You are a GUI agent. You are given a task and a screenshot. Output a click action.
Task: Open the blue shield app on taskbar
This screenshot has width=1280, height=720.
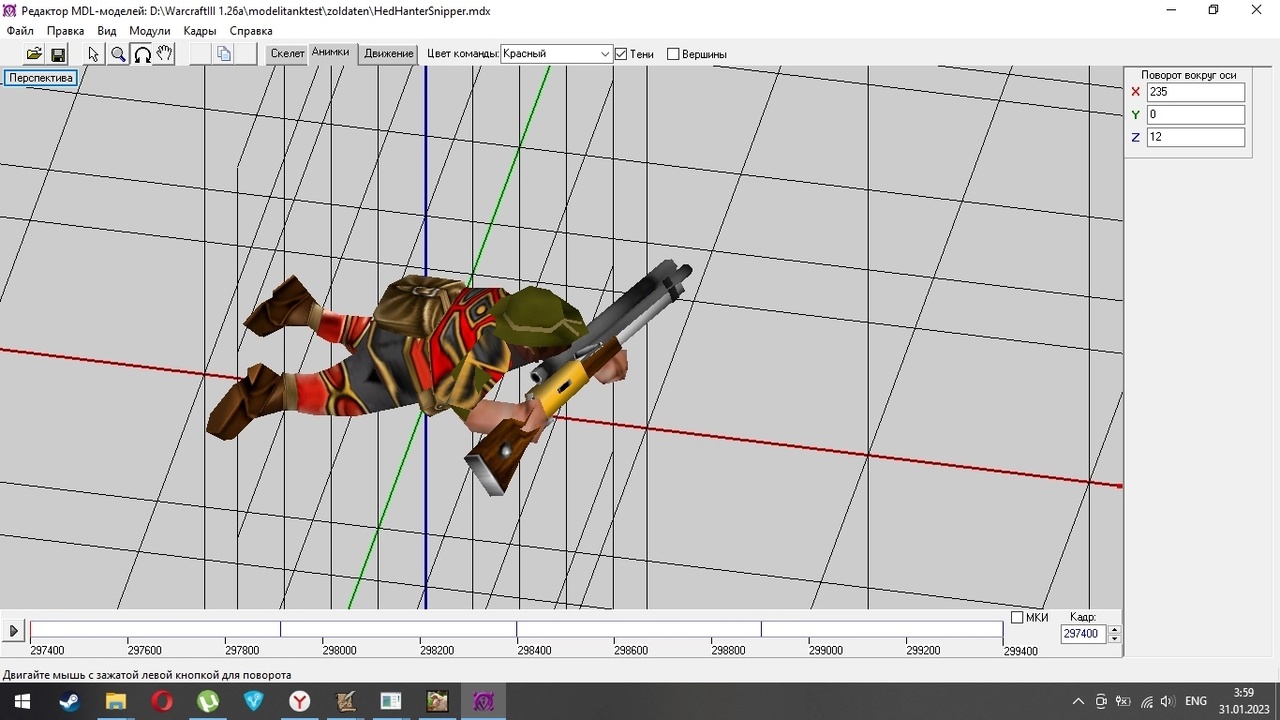(x=254, y=701)
